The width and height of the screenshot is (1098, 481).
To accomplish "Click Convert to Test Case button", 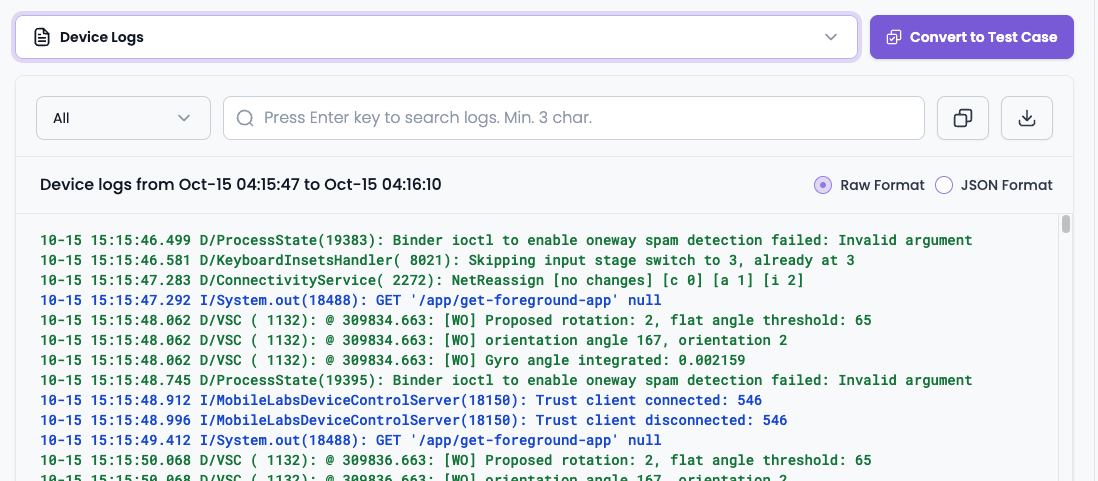I will pyautogui.click(x=971, y=37).
